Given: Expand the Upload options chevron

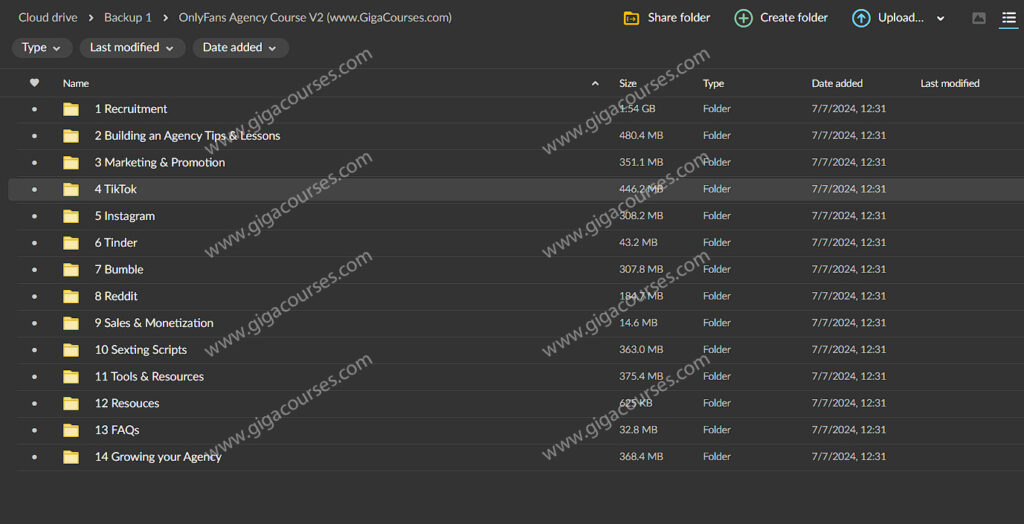Looking at the screenshot, I should tap(940, 19).
